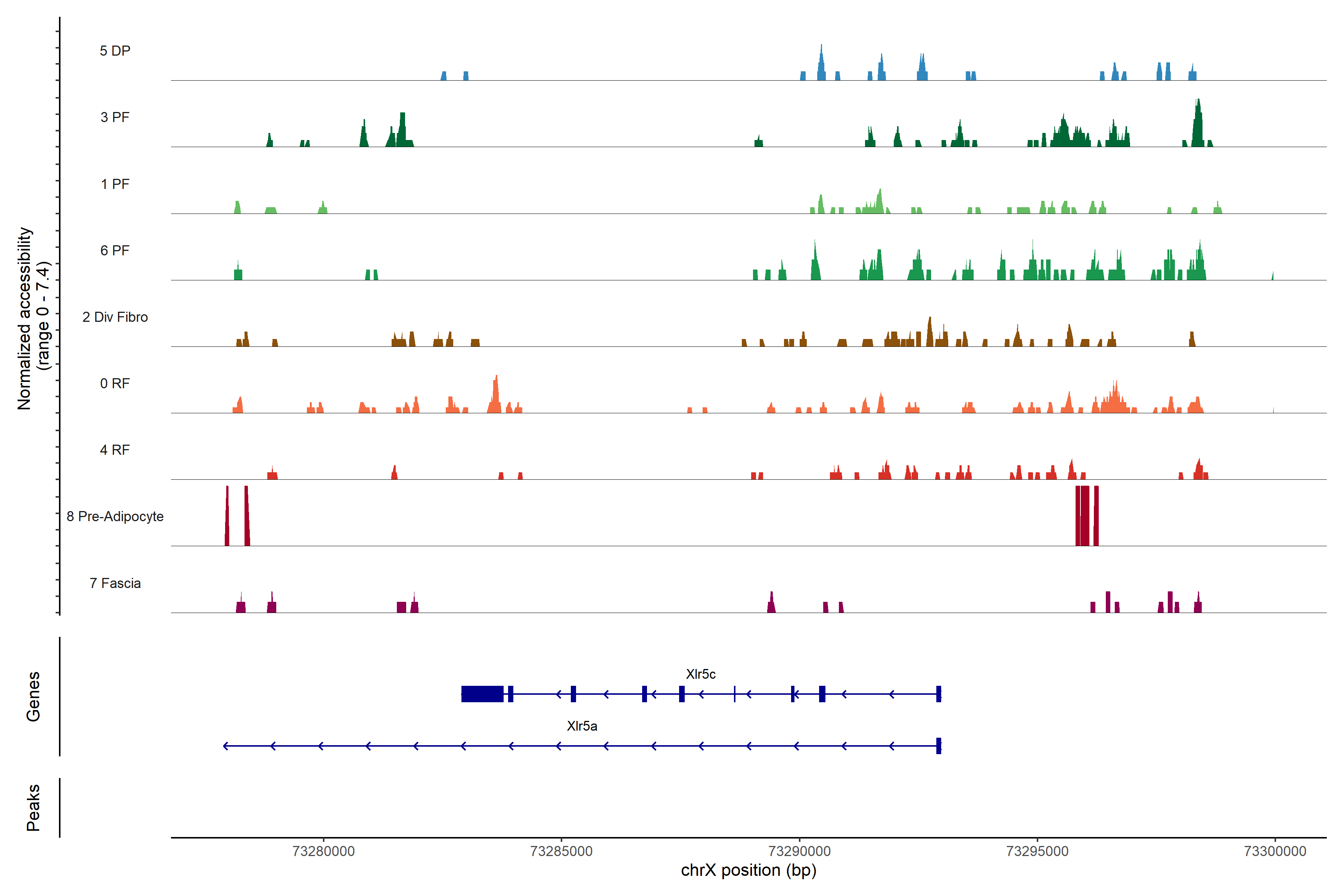The image size is (1344, 896).
Task: Click the Xlr5a gene name
Action: click(x=582, y=726)
